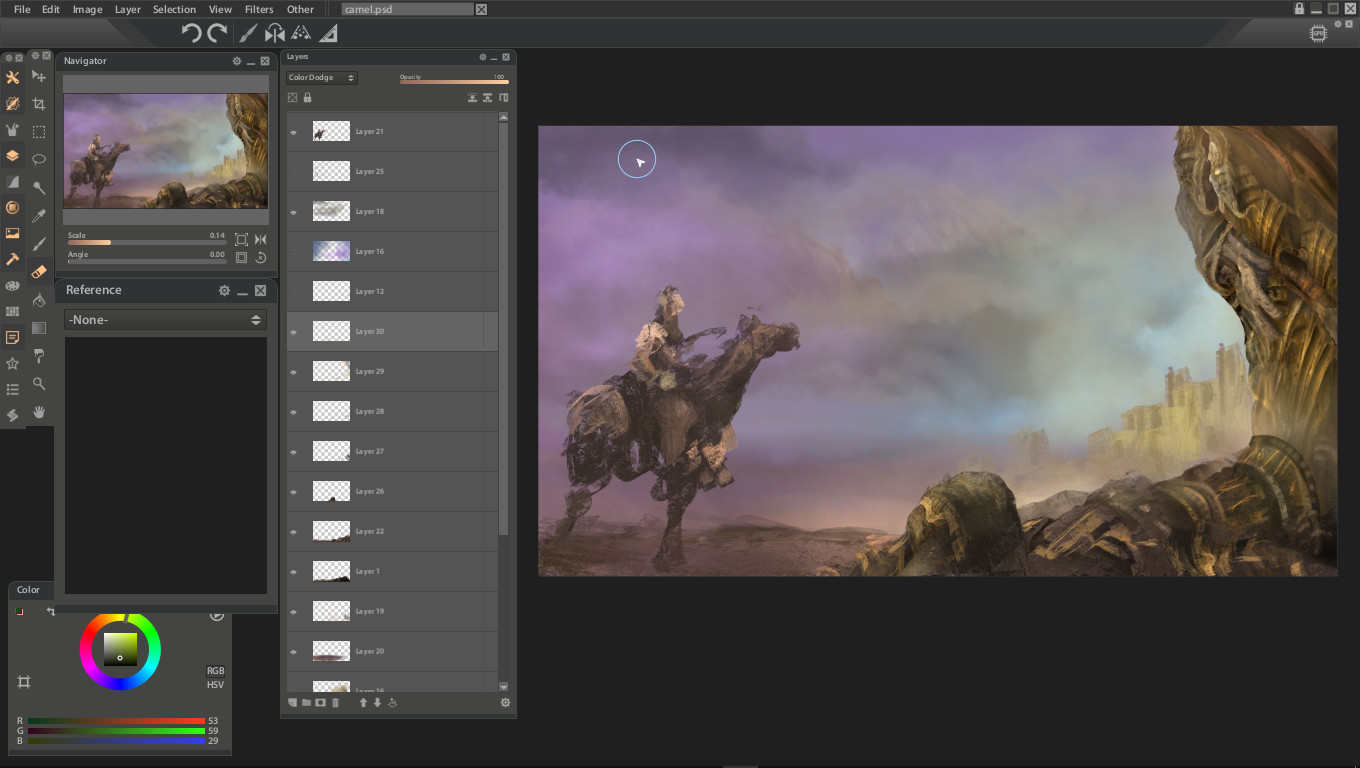Toggle the layer lock icon in Layers panel
1360x768 pixels.
click(x=307, y=98)
